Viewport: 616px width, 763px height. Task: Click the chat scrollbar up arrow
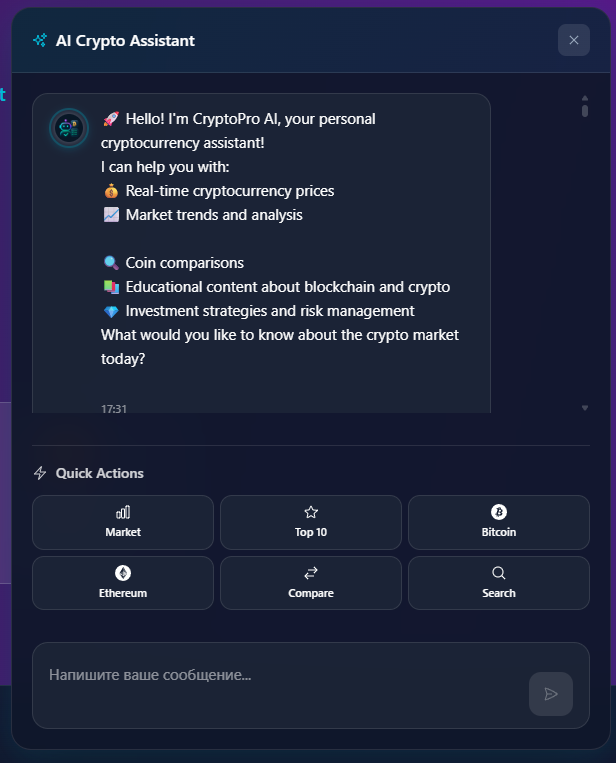click(585, 99)
